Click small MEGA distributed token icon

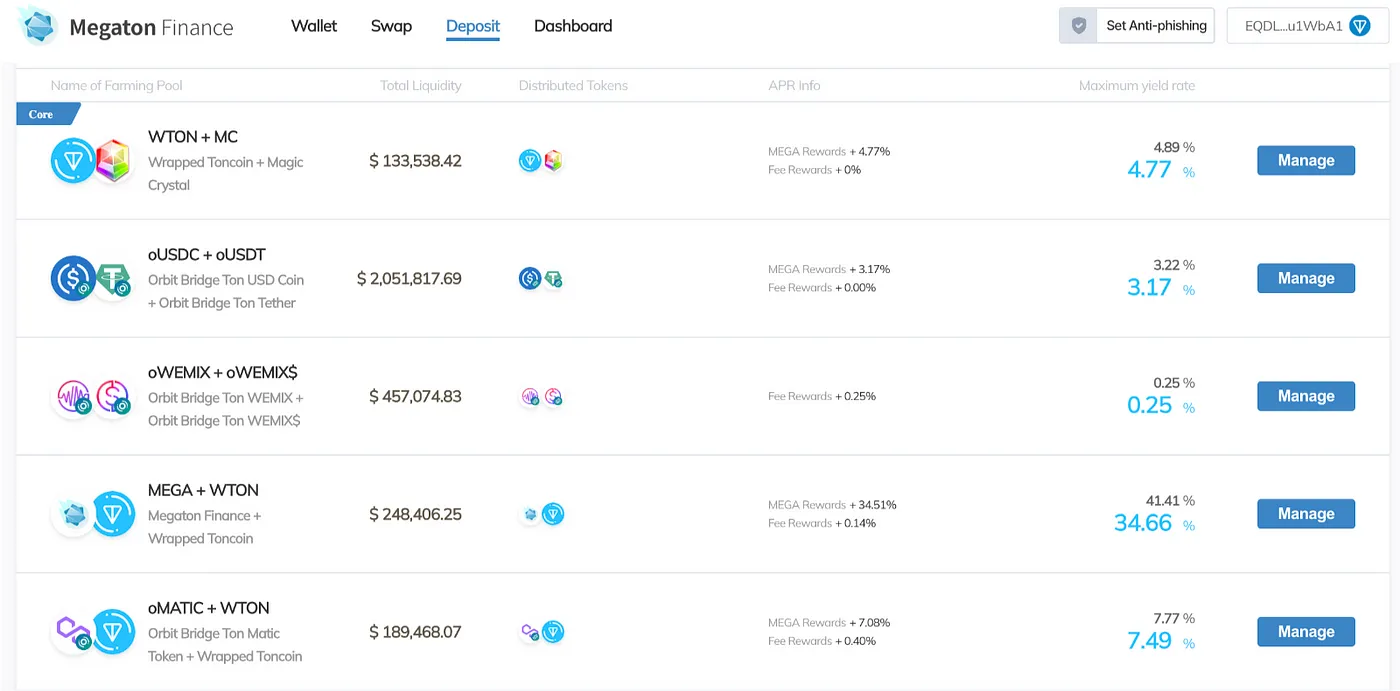tap(530, 514)
